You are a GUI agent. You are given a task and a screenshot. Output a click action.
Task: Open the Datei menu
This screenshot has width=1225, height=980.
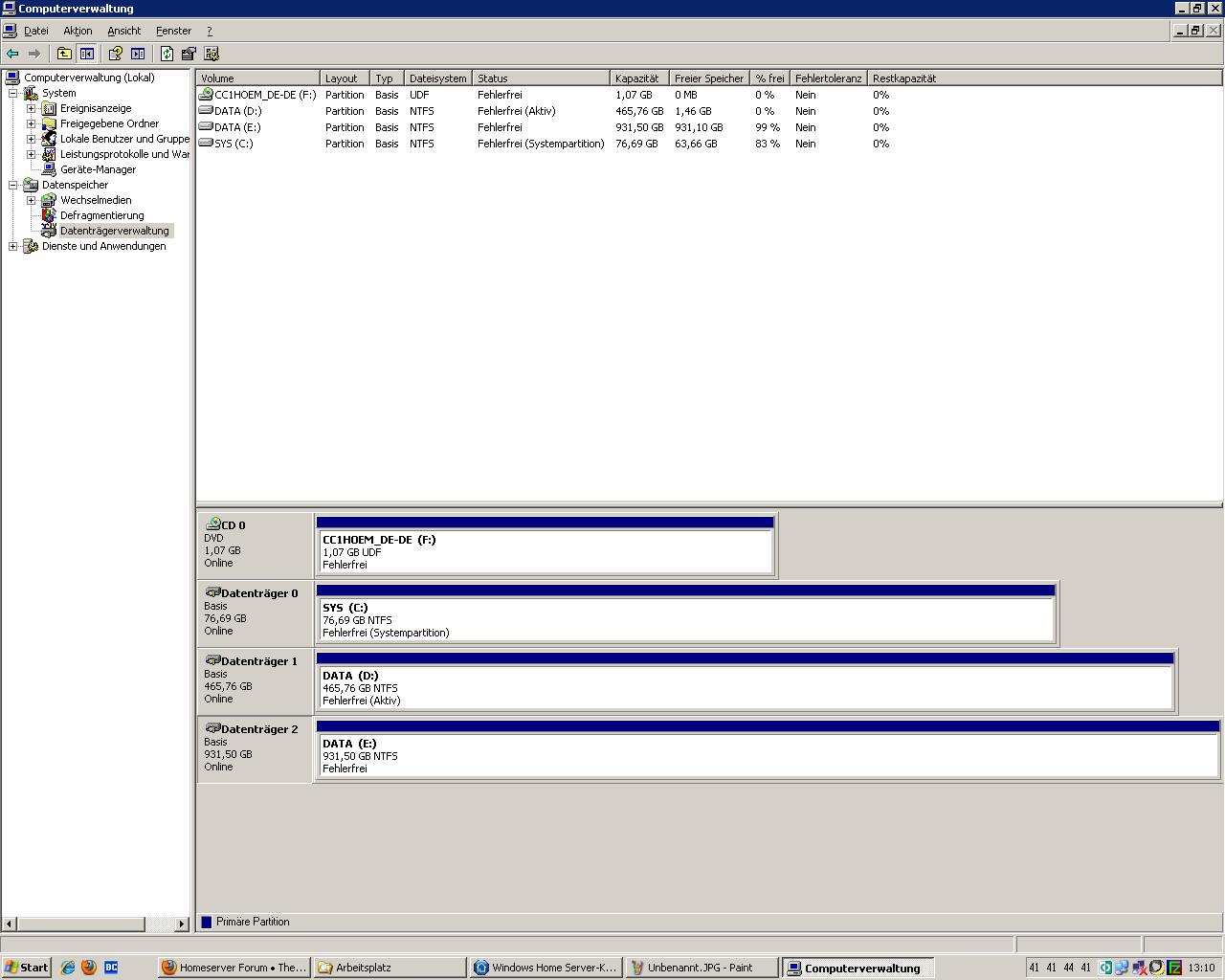(36, 31)
